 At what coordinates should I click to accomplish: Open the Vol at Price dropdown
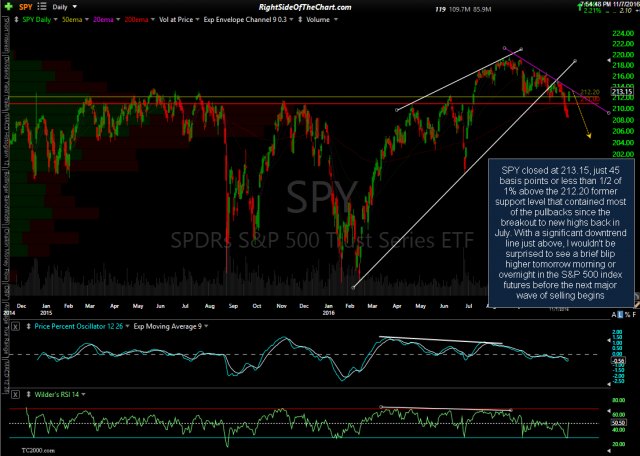coord(198,20)
